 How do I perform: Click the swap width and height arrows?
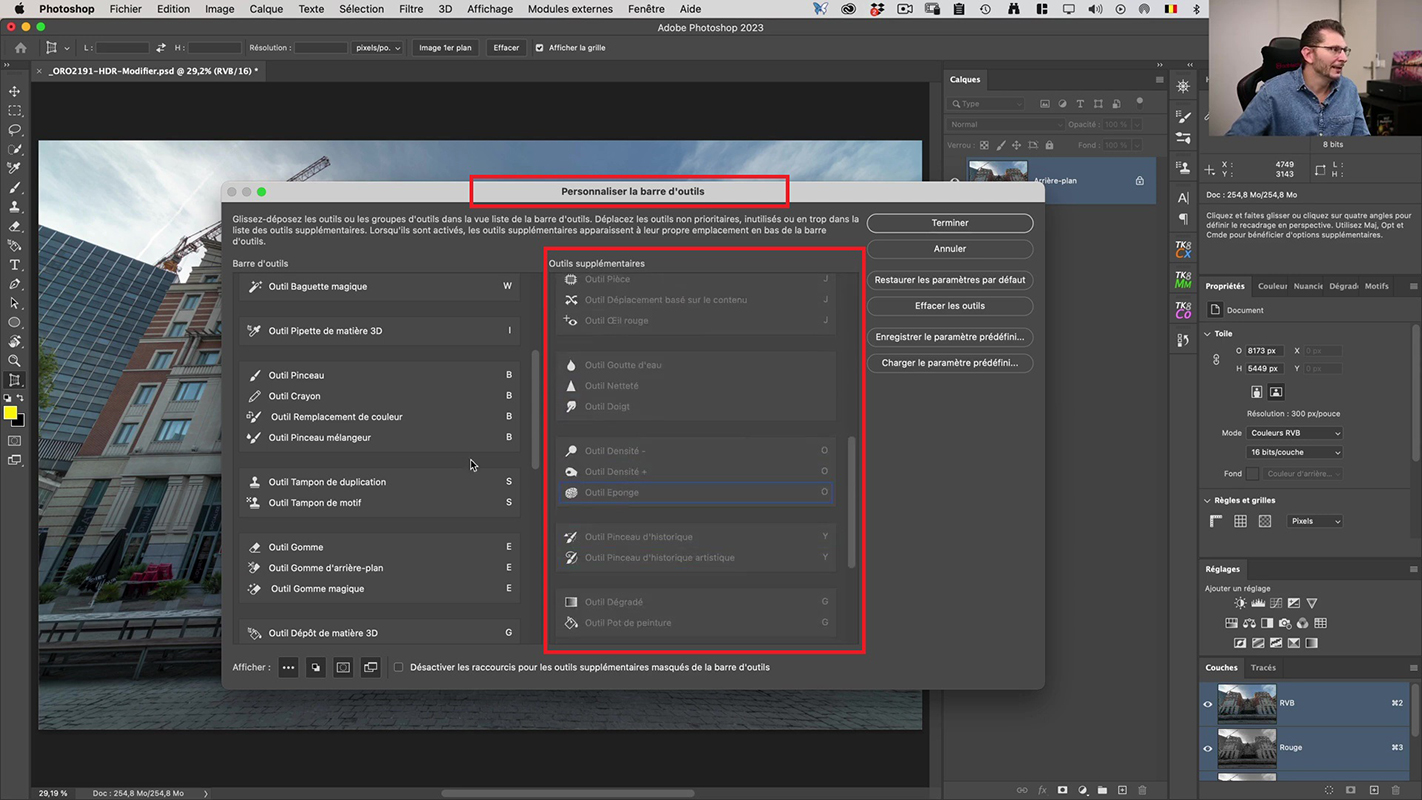click(161, 48)
